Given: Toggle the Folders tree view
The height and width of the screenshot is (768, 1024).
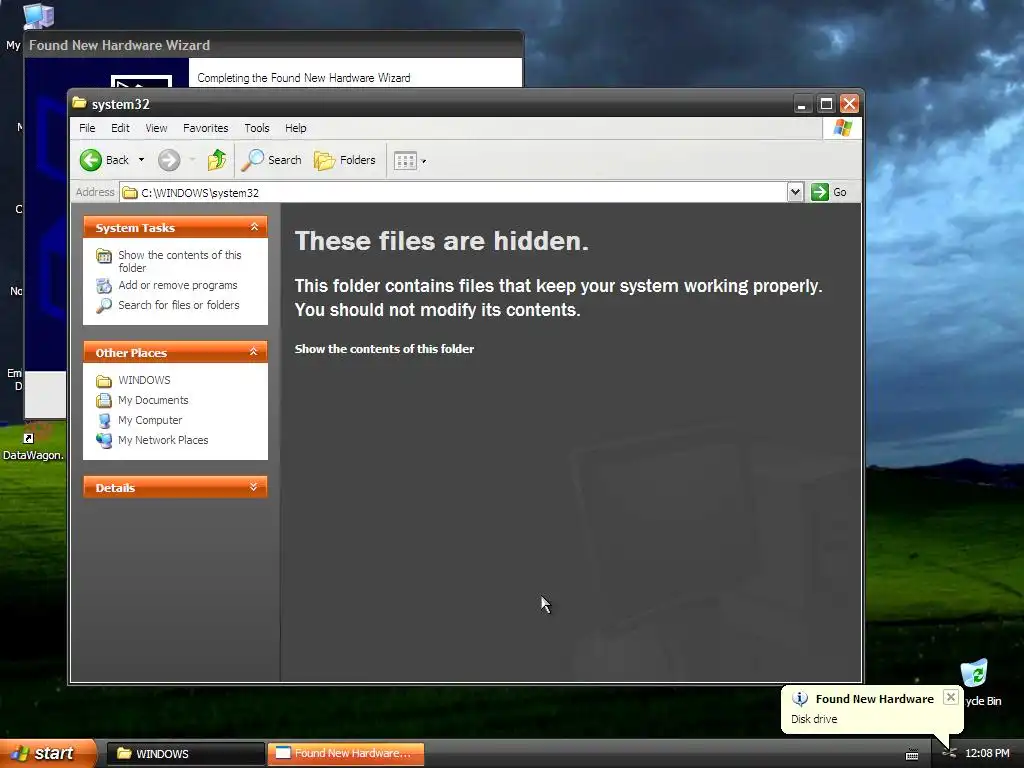Looking at the screenshot, I should point(345,160).
